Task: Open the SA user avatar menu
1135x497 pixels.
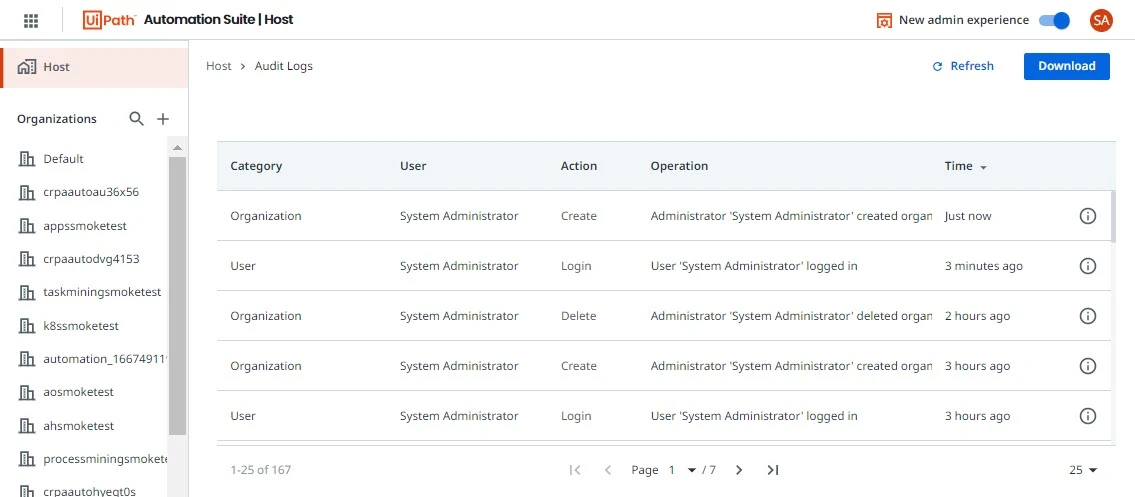Action: [1101, 20]
